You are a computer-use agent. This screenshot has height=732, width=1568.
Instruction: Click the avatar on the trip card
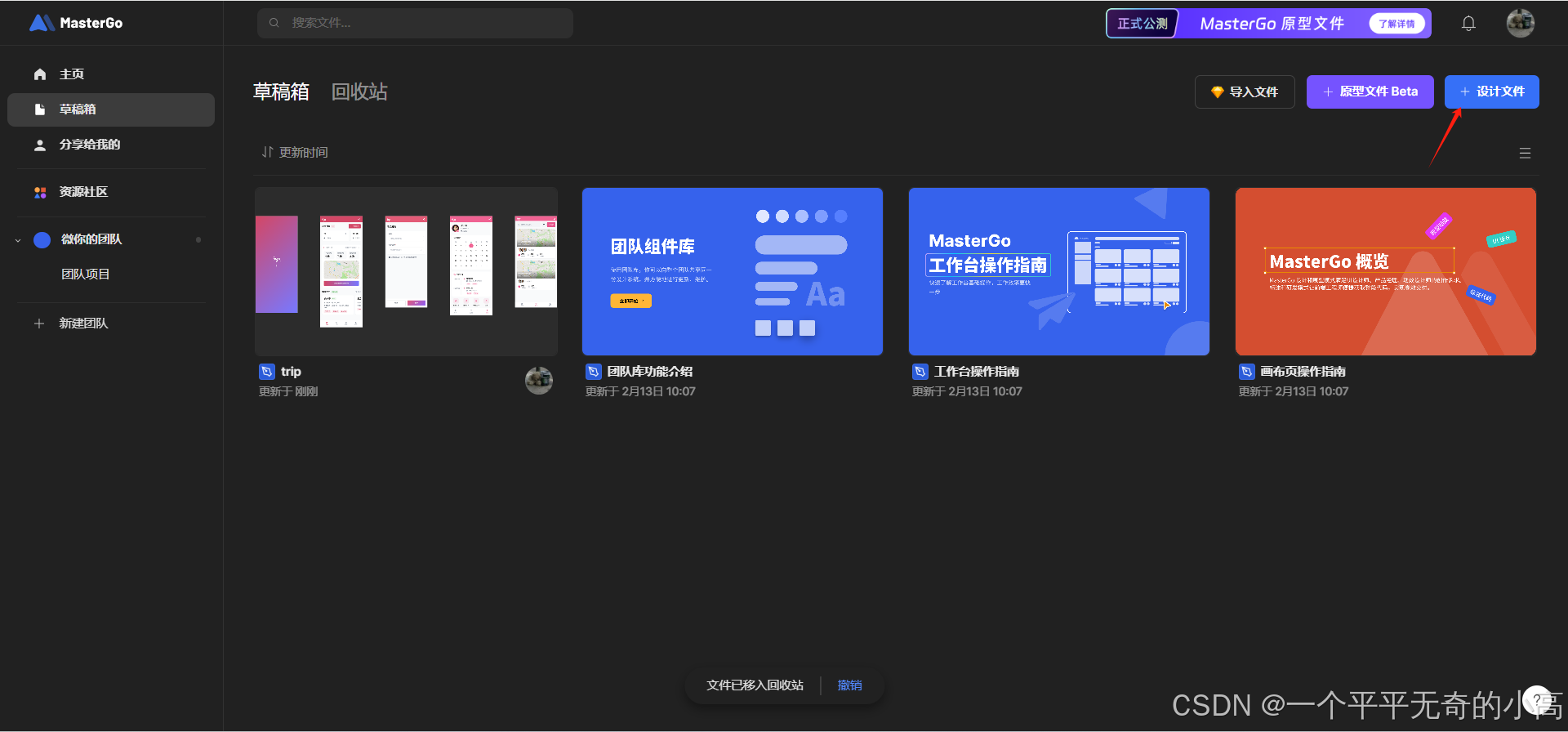[539, 380]
